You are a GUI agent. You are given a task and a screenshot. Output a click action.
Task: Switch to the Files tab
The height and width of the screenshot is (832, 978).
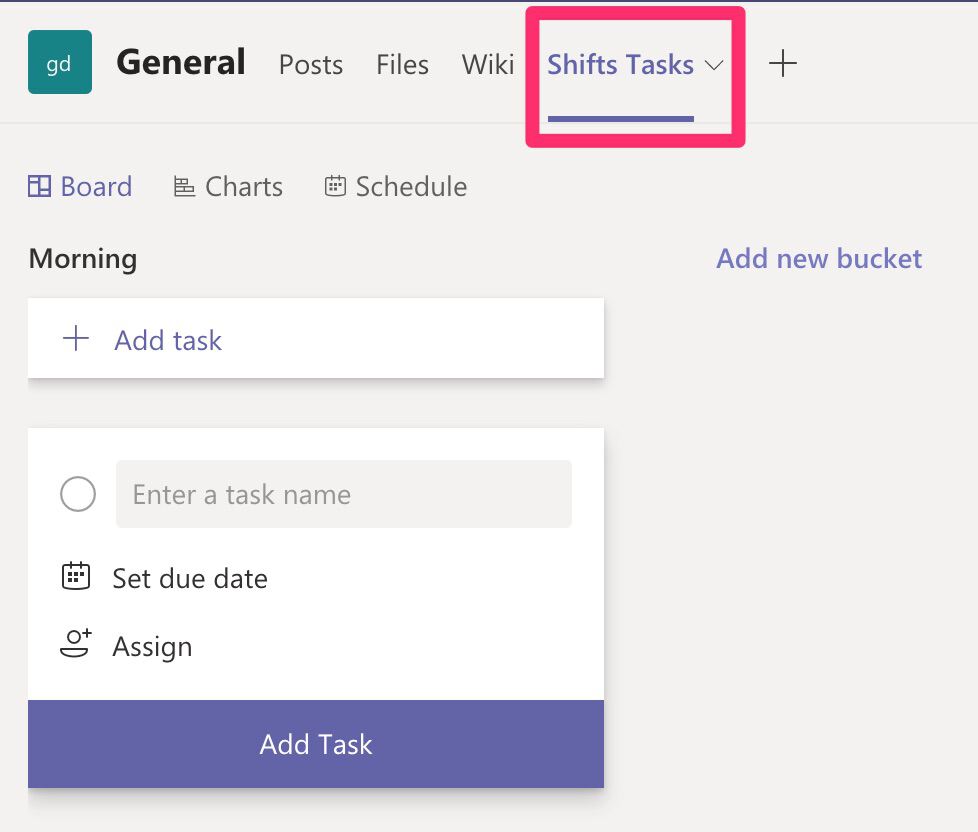402,64
